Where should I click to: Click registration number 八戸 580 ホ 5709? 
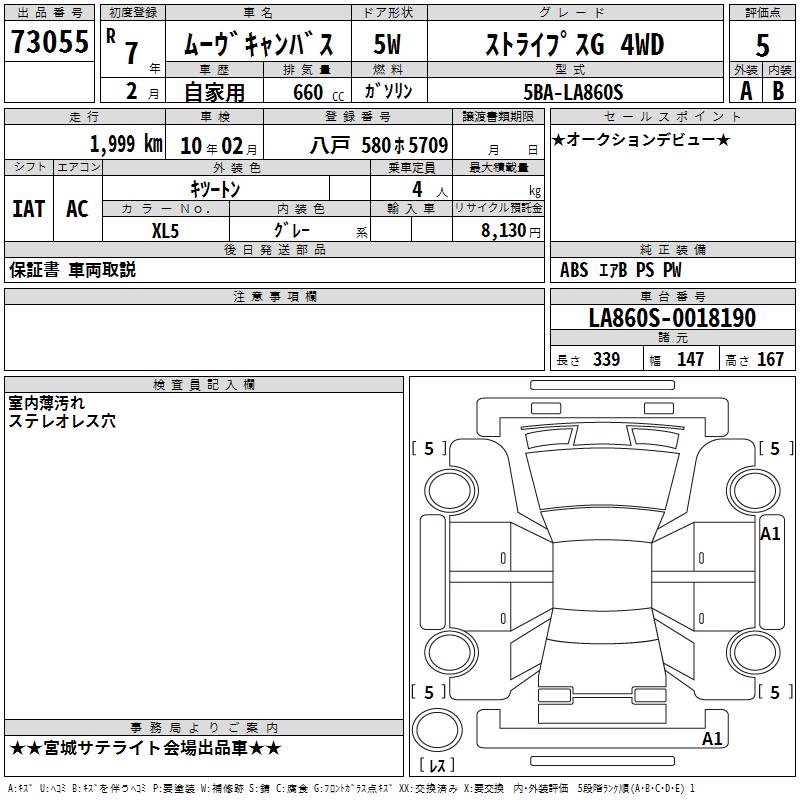tap(379, 146)
